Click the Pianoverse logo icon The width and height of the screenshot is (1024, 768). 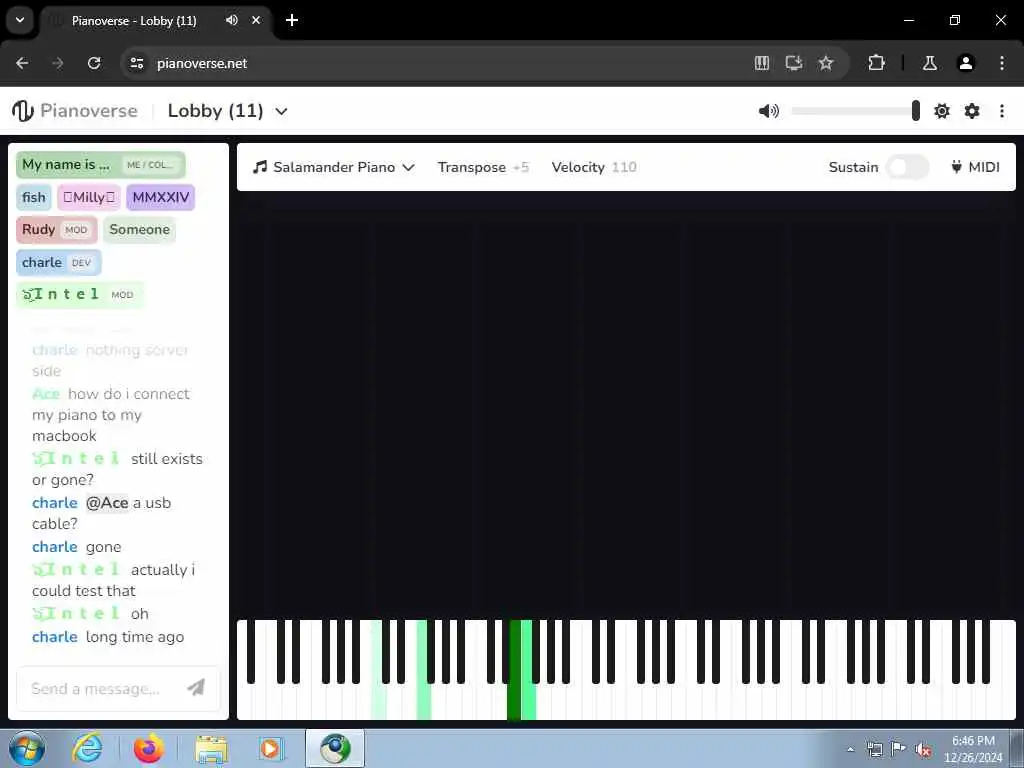coord(23,110)
